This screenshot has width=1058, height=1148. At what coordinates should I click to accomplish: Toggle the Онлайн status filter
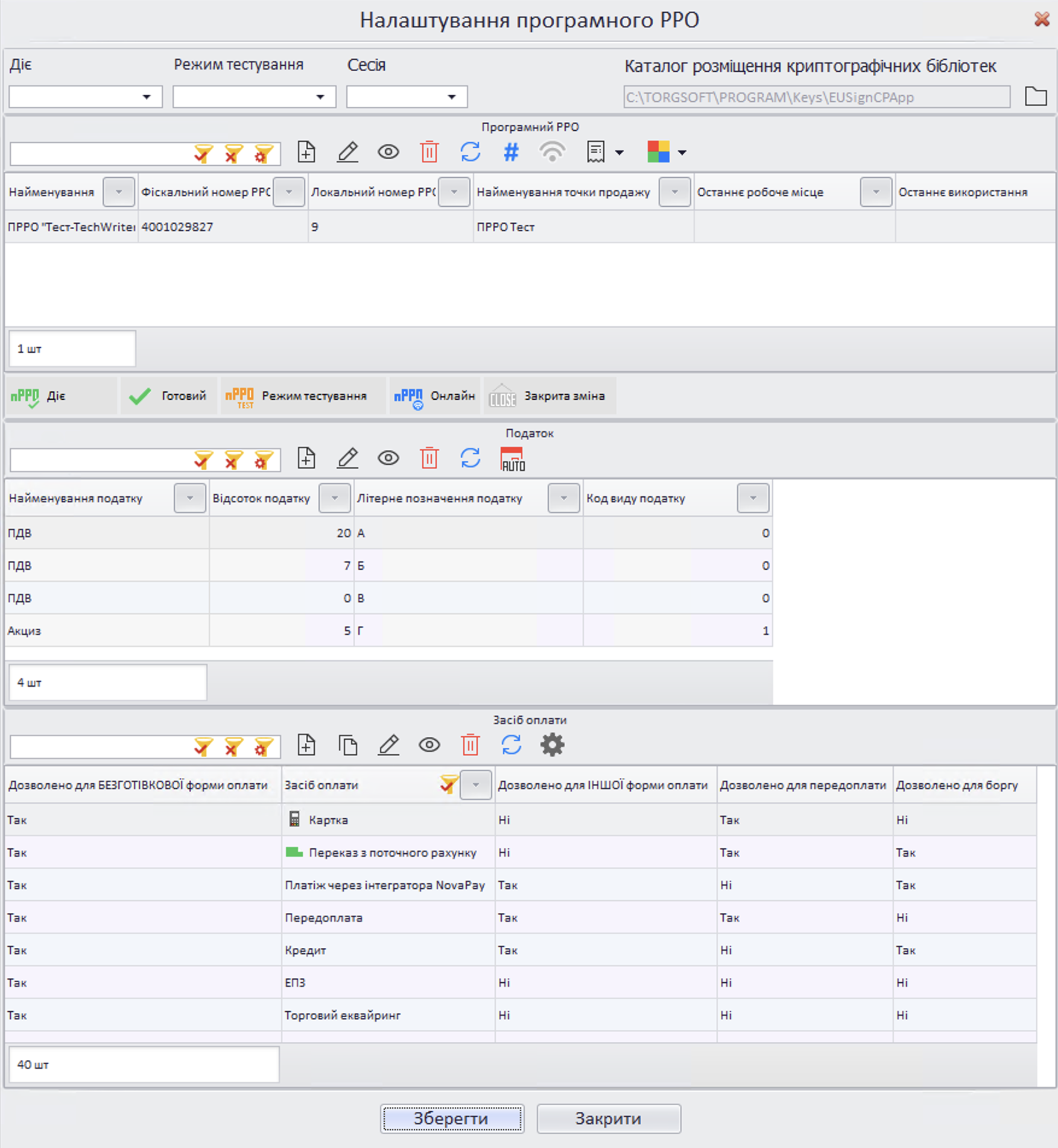tap(434, 396)
